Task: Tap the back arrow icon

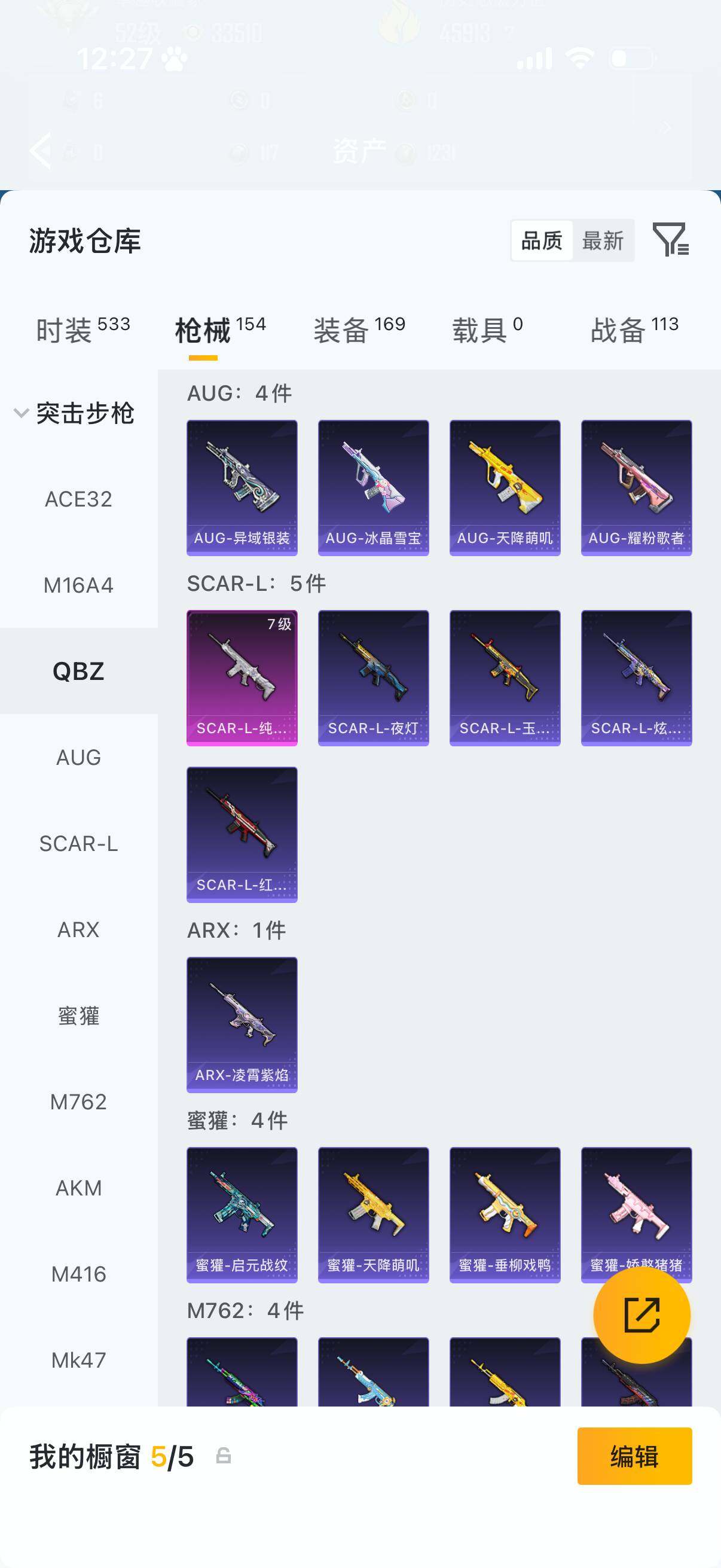Action: click(x=40, y=150)
